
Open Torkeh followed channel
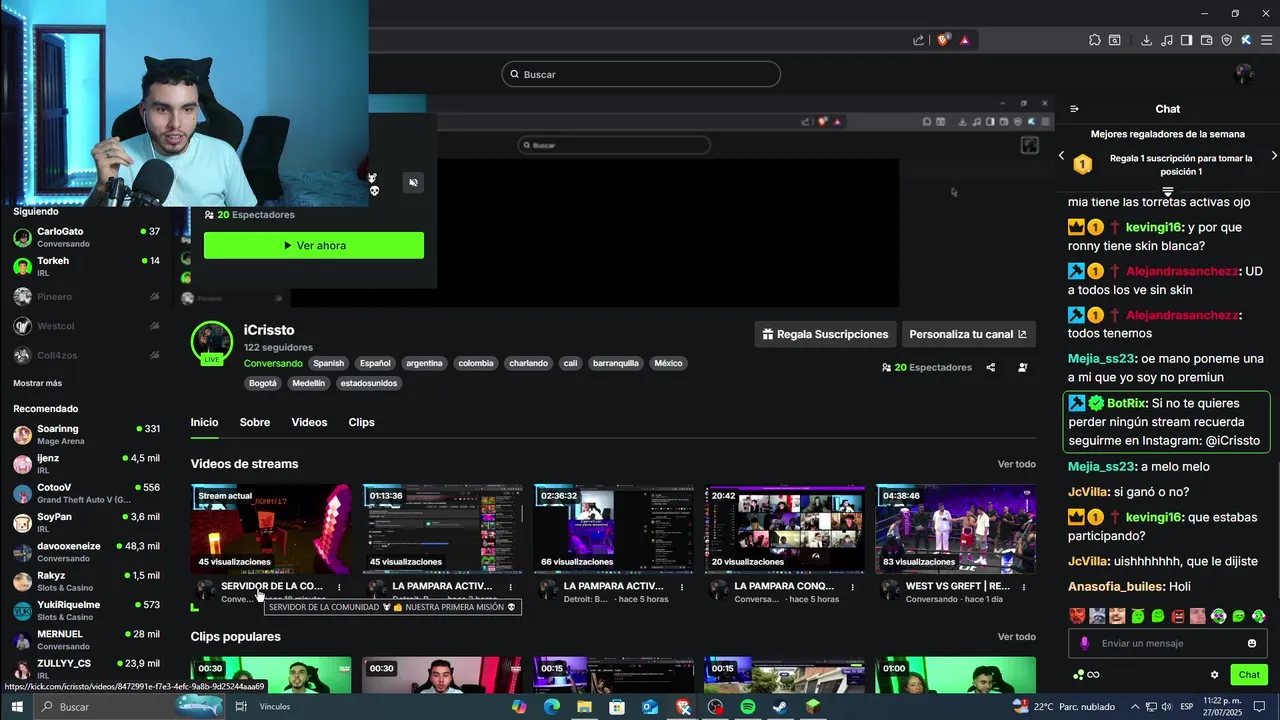pos(87,266)
